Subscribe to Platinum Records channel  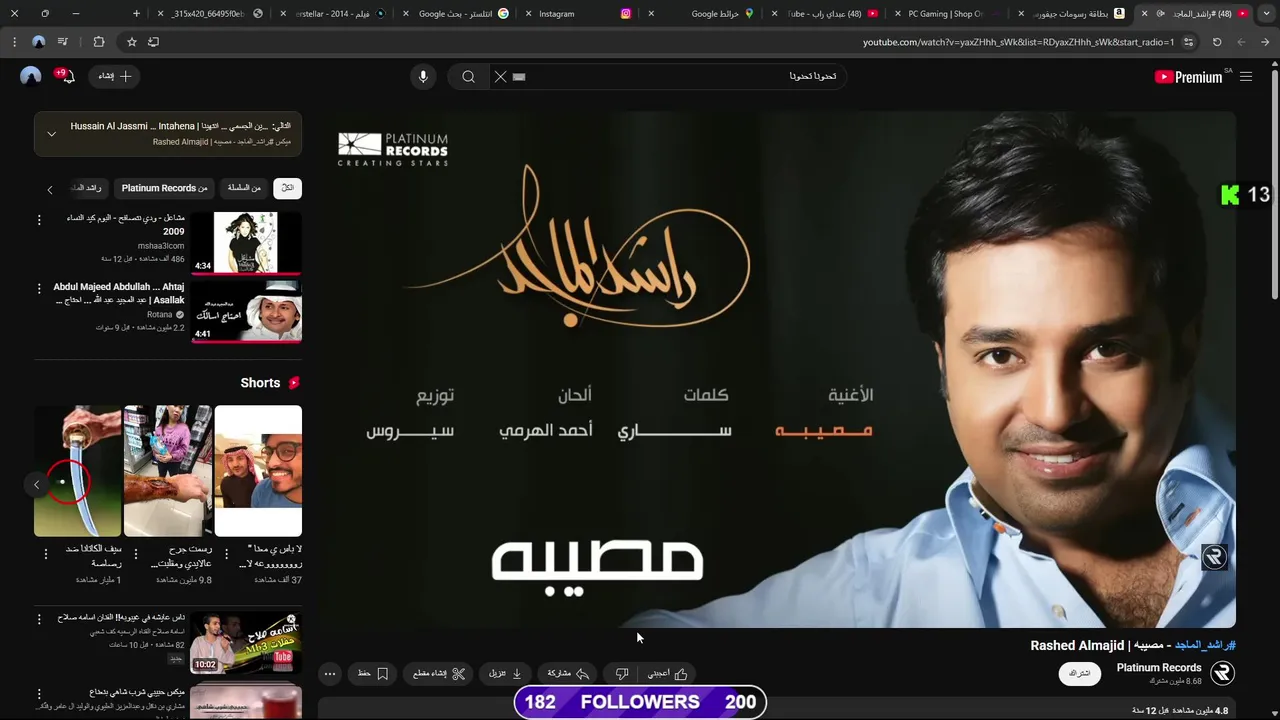(x=1080, y=674)
